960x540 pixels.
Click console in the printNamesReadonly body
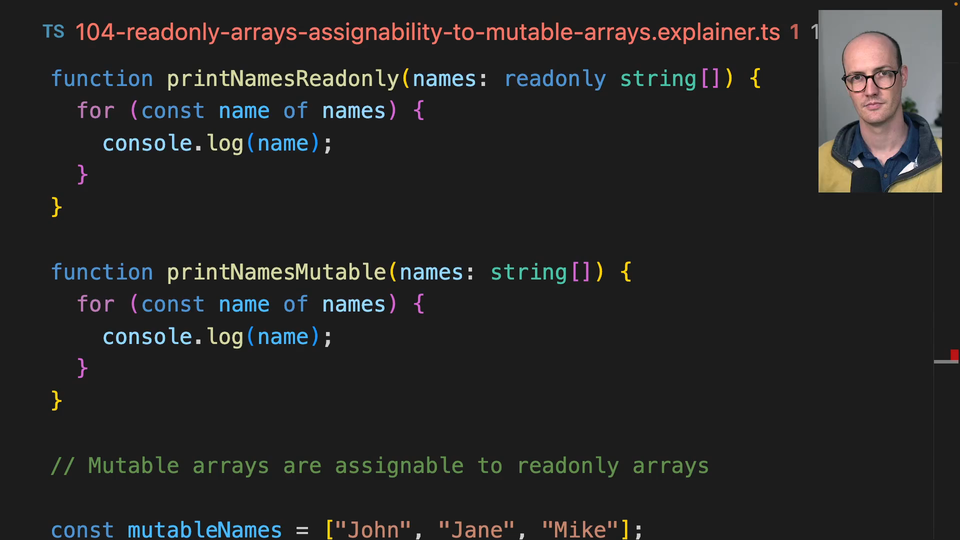147,143
